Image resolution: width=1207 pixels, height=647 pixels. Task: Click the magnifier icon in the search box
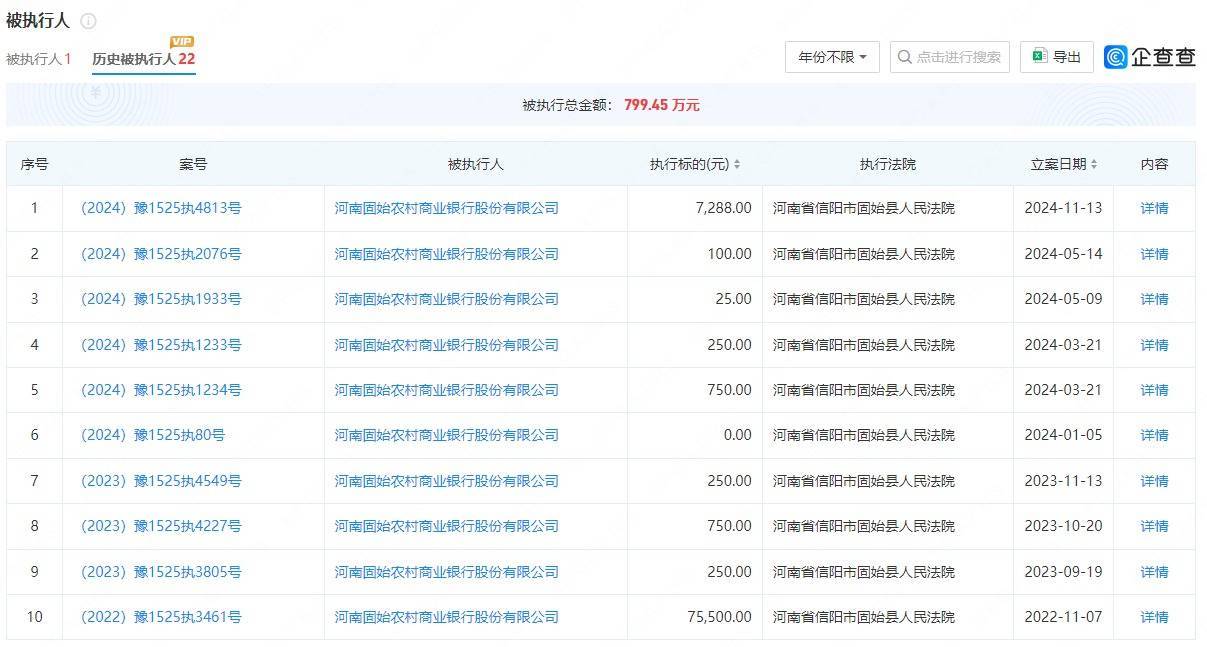(904, 57)
